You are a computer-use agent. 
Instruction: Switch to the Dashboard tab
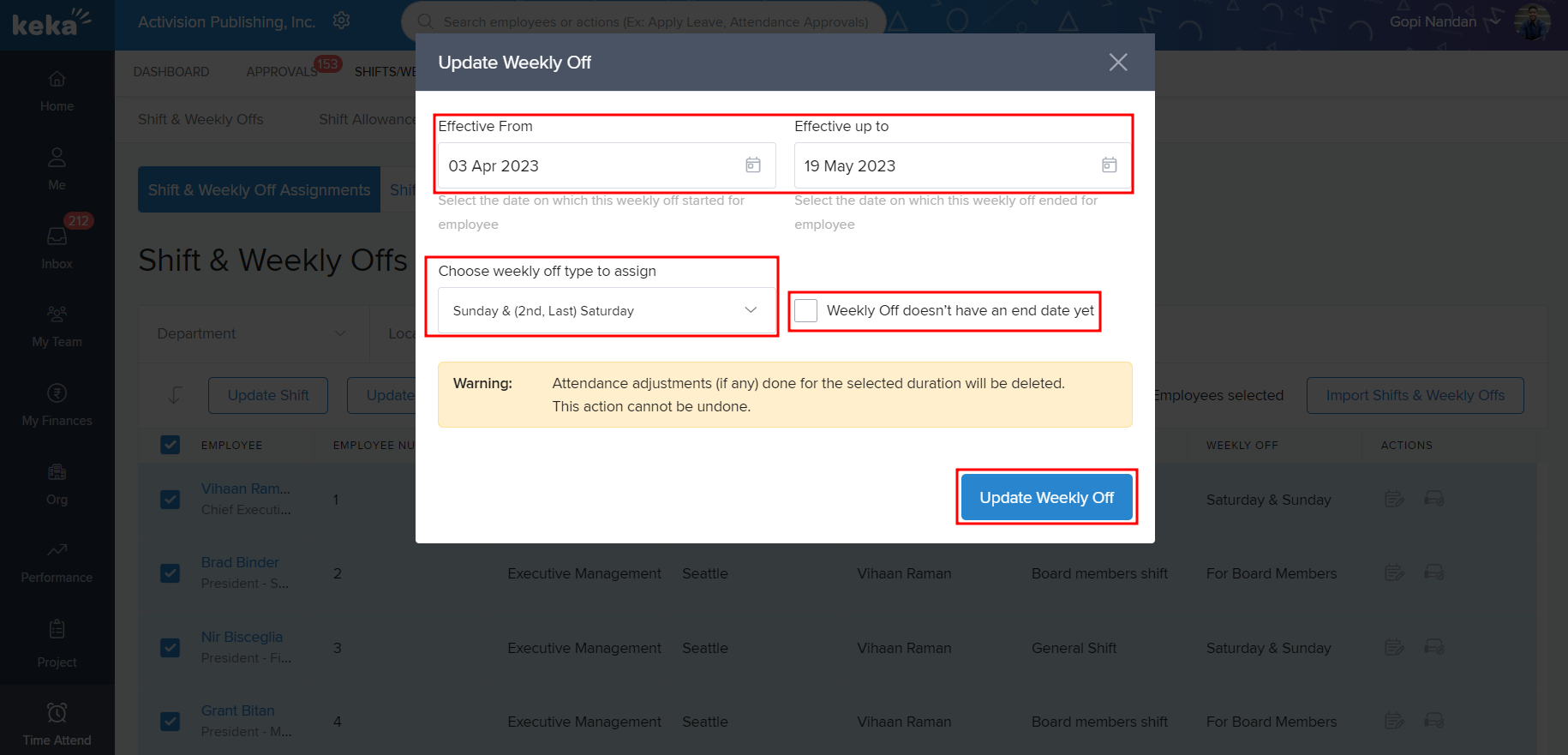click(171, 72)
